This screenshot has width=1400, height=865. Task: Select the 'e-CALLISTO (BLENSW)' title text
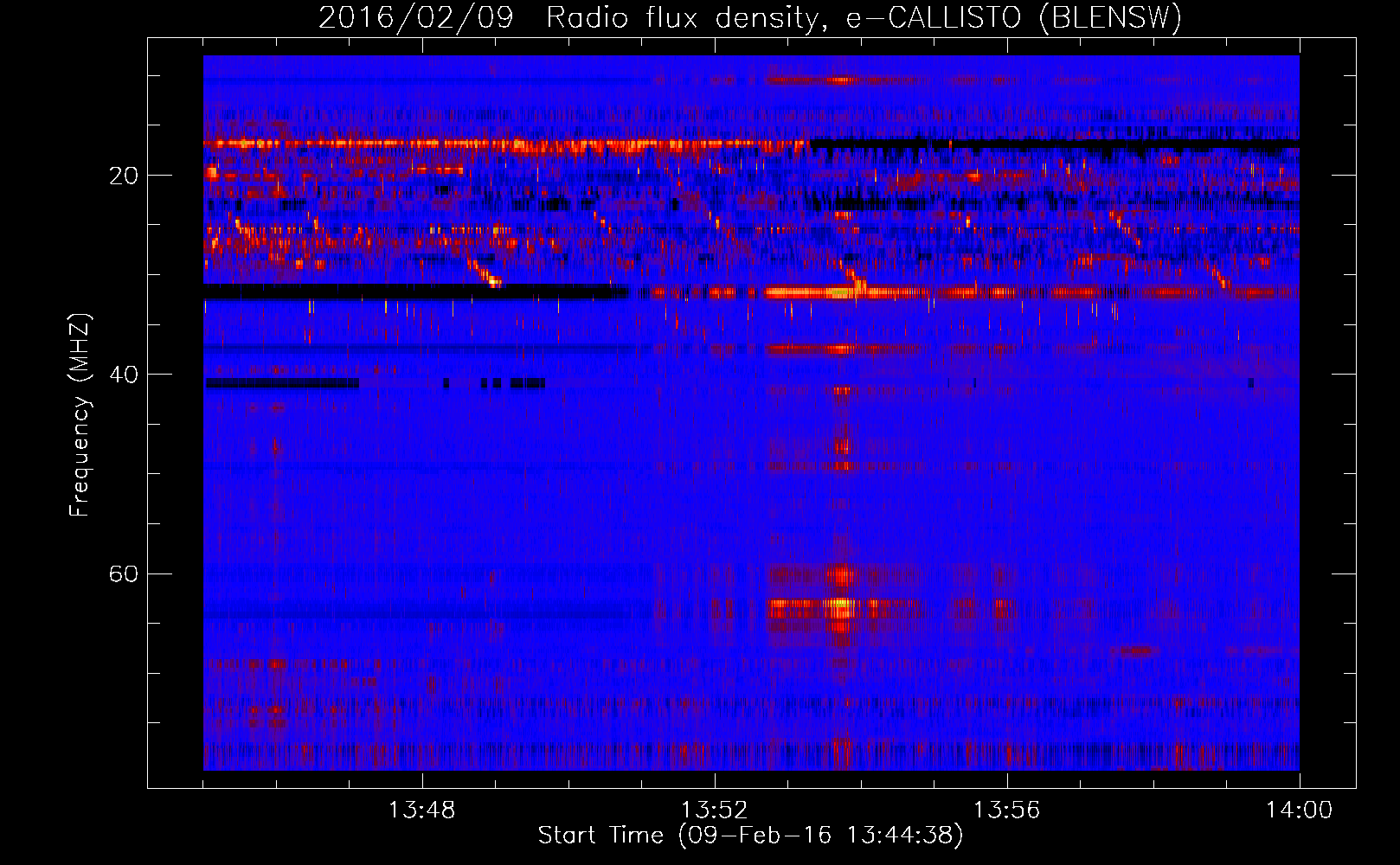(1014, 18)
